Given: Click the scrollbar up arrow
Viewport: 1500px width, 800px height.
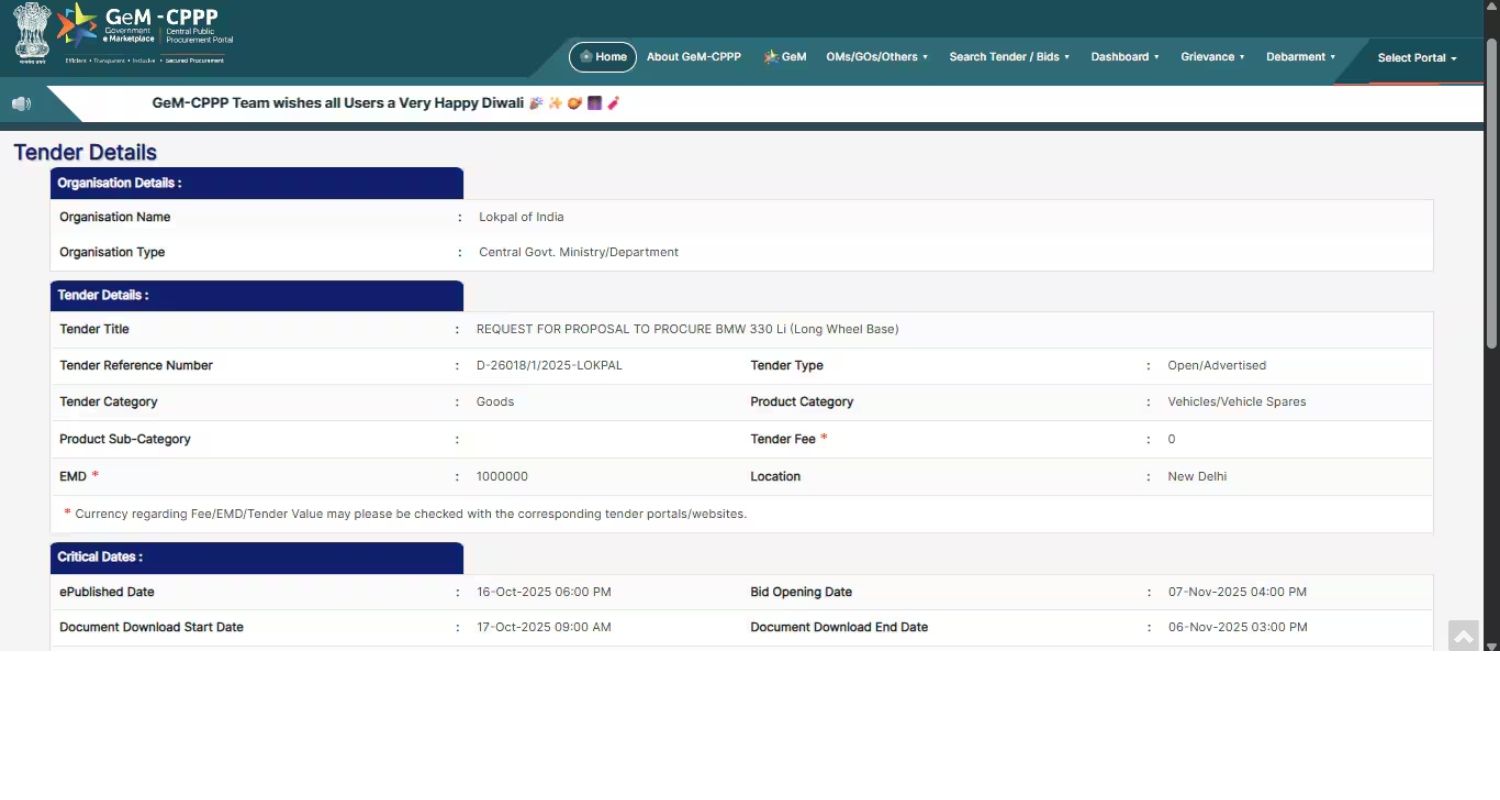Looking at the screenshot, I should point(1491,6).
